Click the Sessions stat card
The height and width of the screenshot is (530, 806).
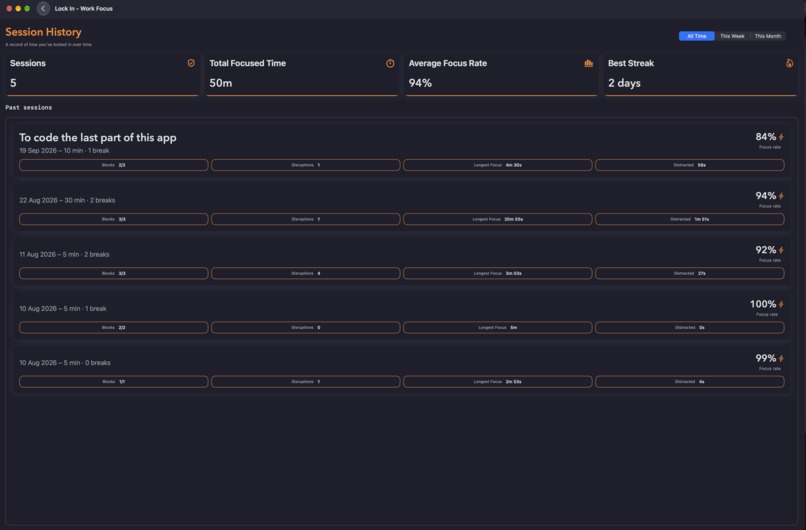pos(102,75)
